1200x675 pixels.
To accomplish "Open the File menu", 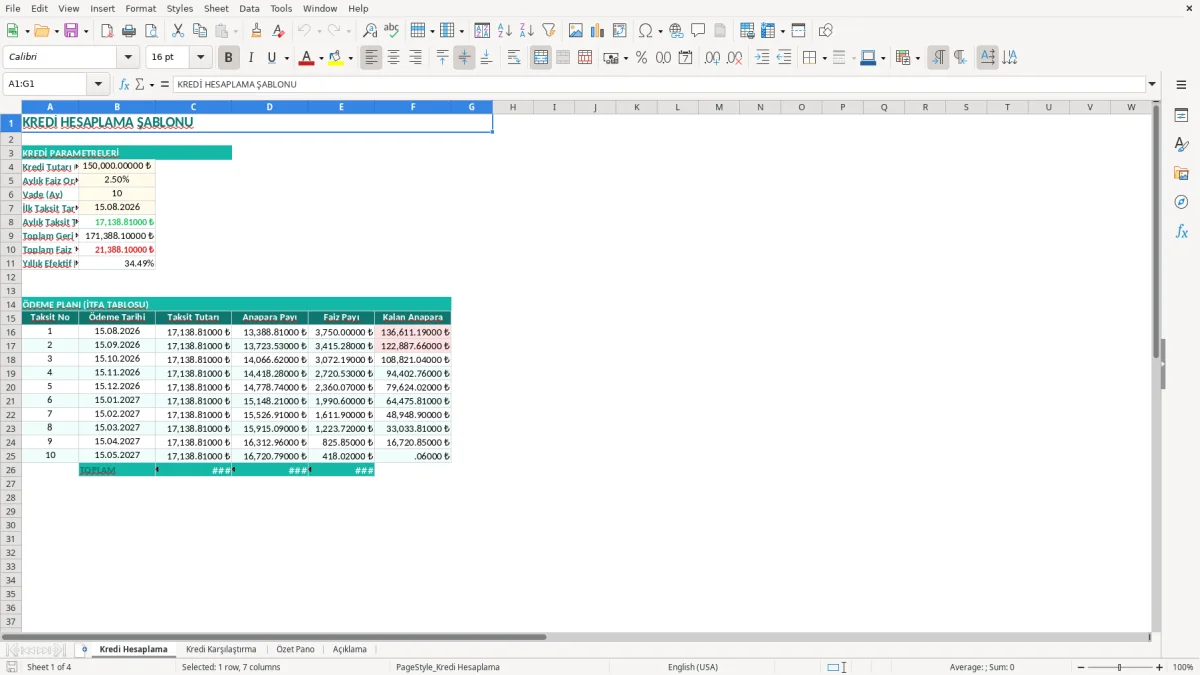I will tap(12, 8).
